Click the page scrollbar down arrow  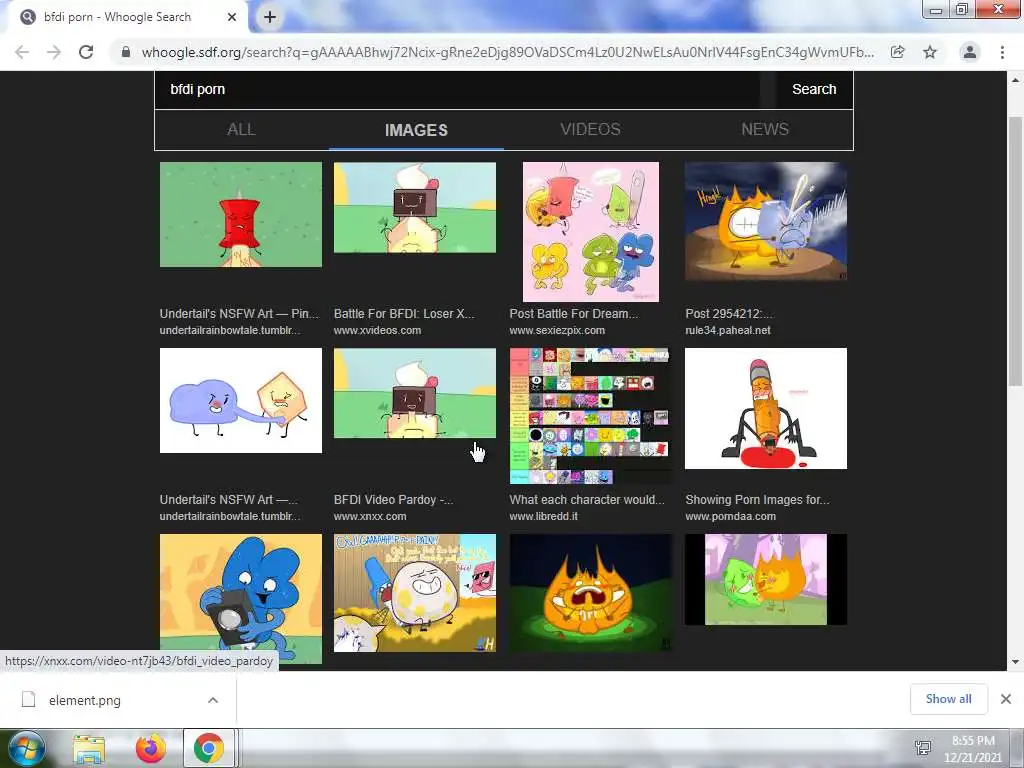coord(1015,662)
